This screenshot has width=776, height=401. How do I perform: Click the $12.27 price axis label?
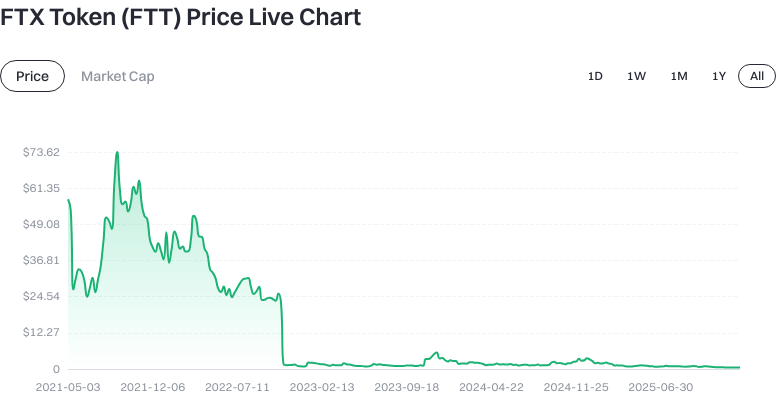[41, 332]
